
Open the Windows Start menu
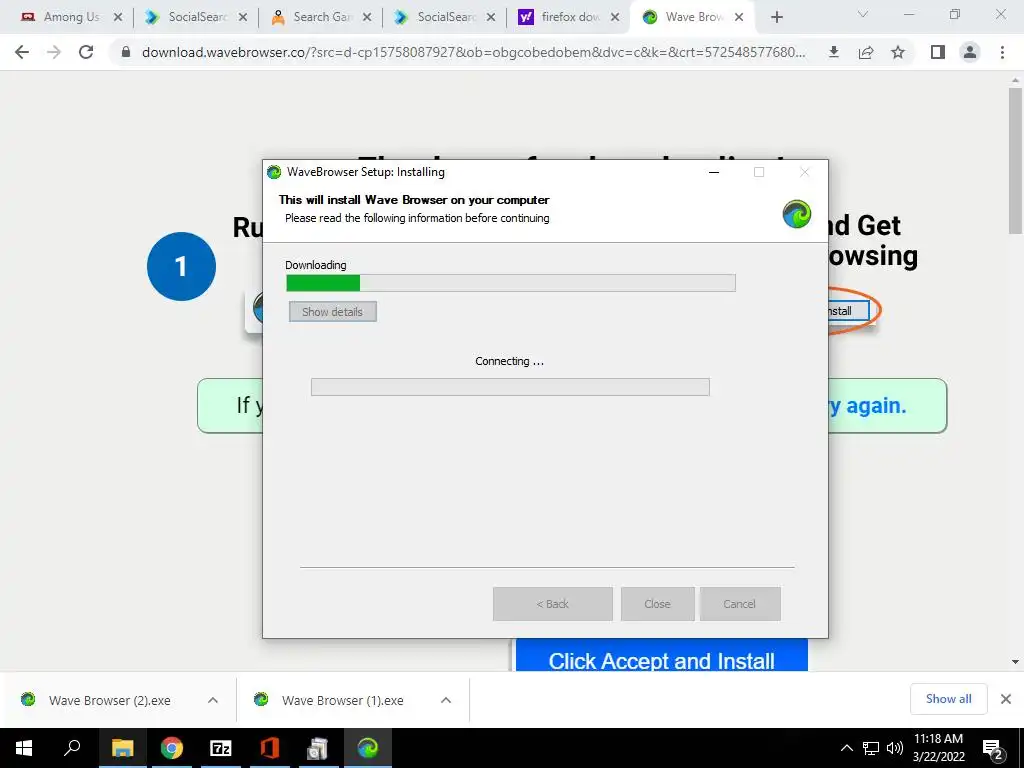tap(24, 748)
